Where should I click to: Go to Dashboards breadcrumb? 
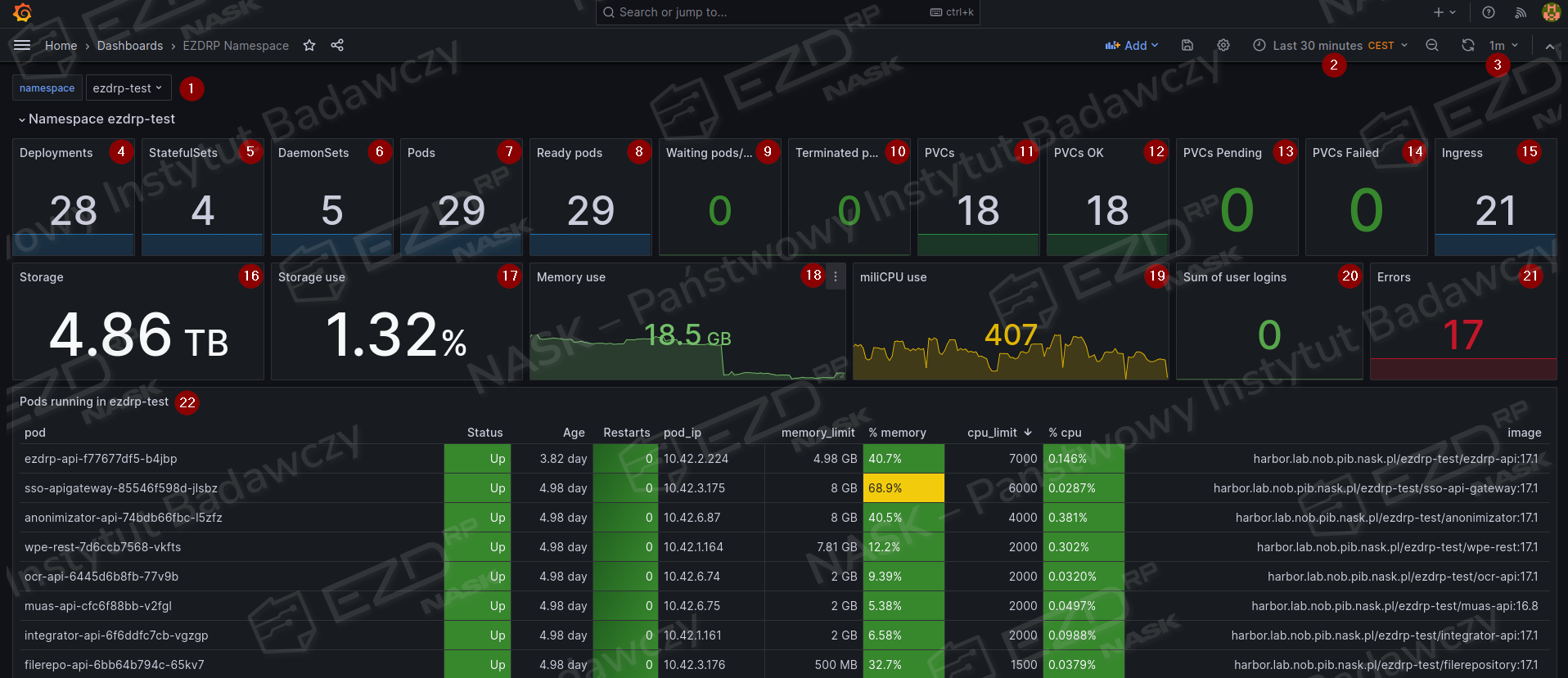[129, 46]
